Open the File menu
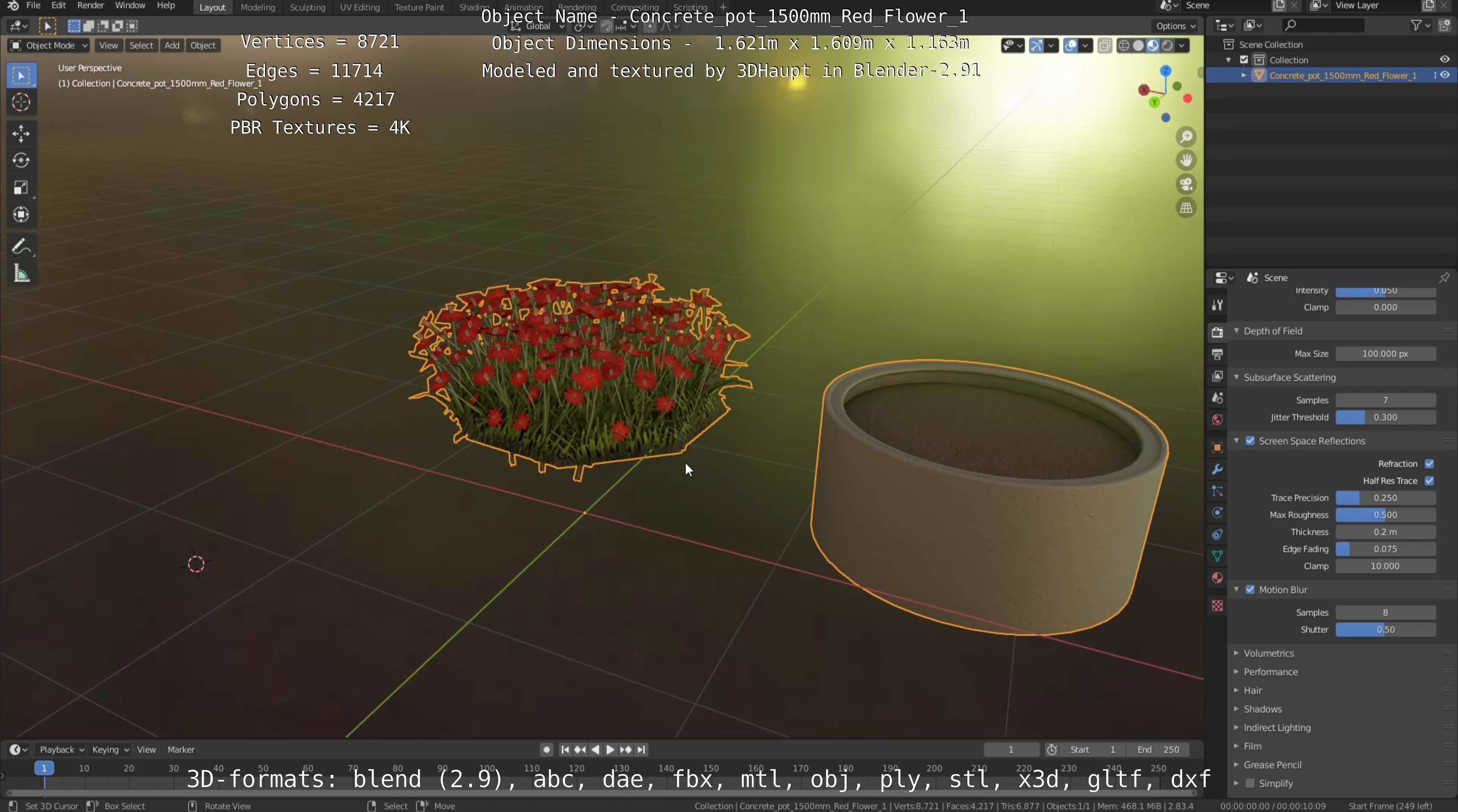This screenshot has width=1458, height=812. (x=33, y=6)
